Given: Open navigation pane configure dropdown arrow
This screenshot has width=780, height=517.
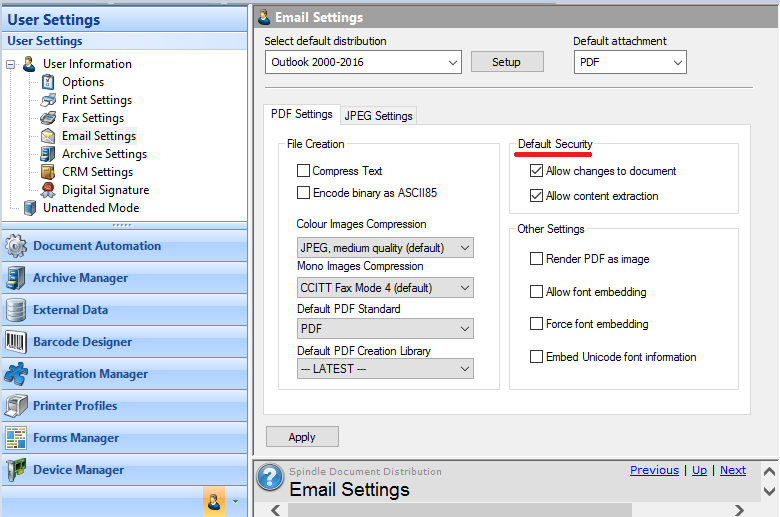Looking at the screenshot, I should (236, 502).
